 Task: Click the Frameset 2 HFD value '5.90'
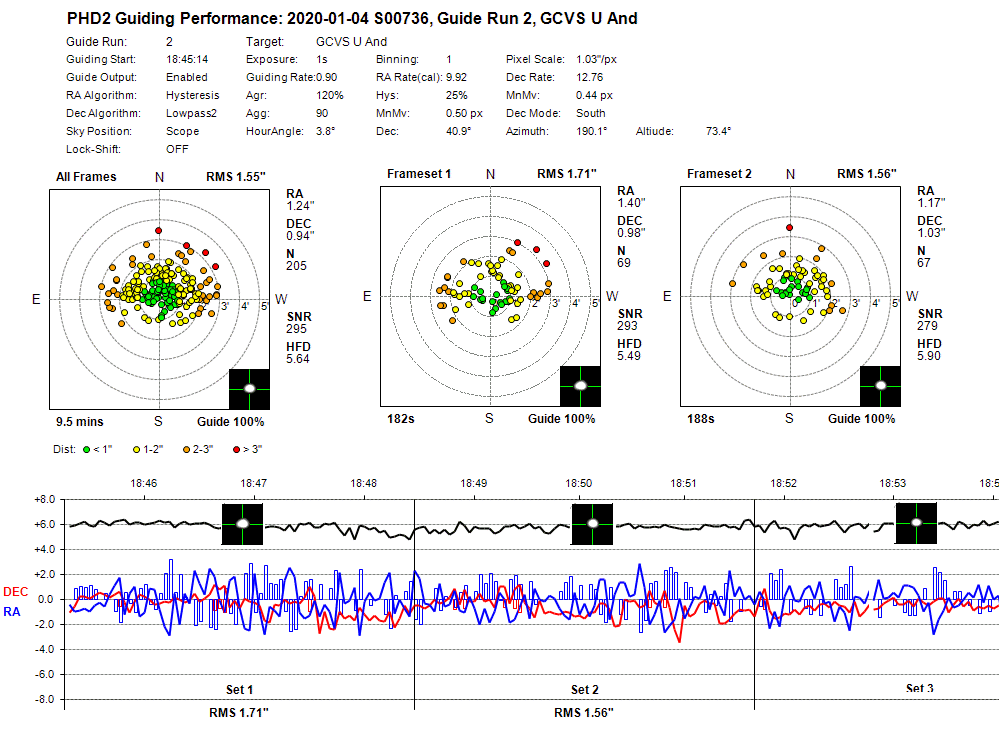(x=929, y=356)
